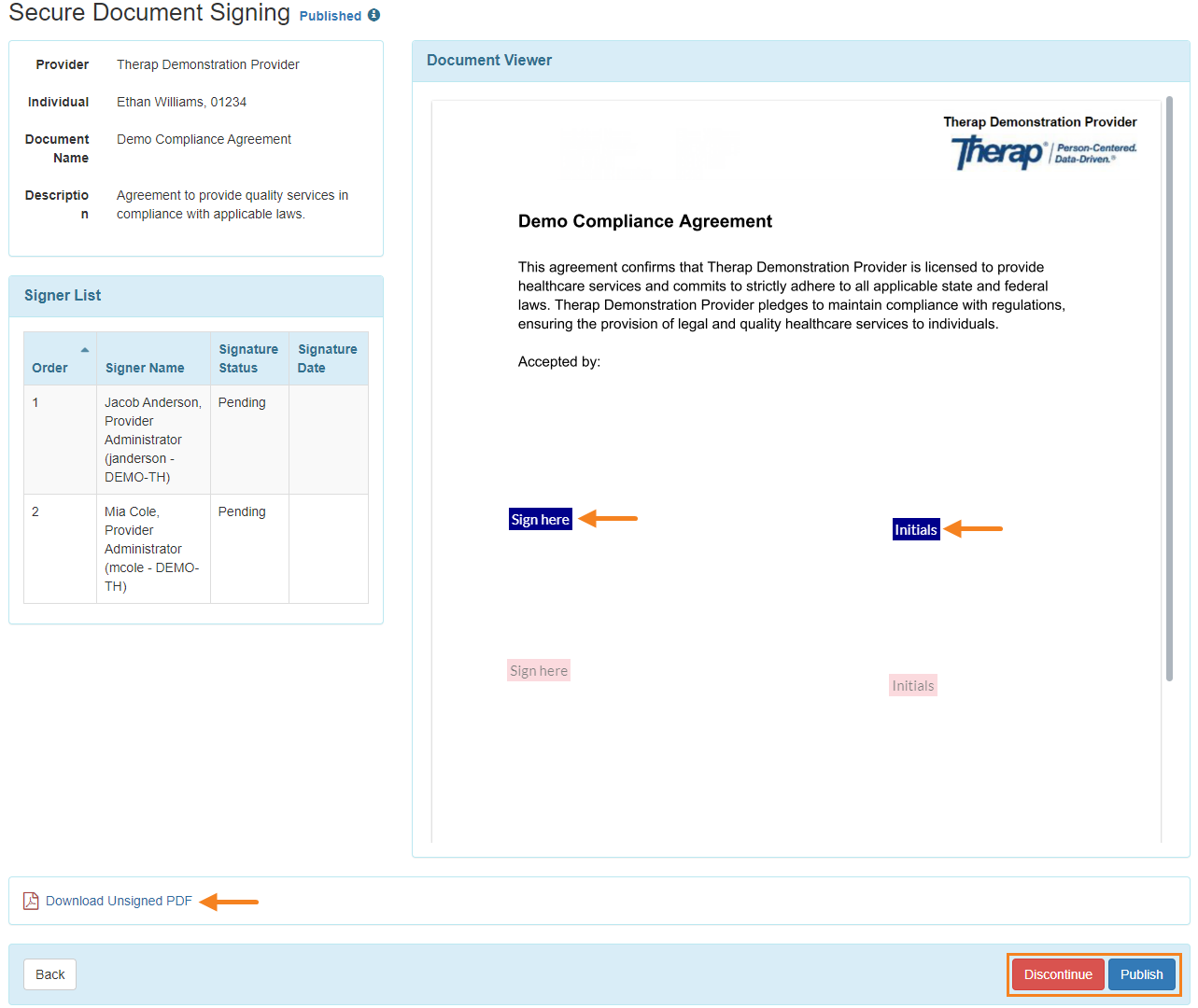Click the faded Initials placeholder
Screen dimensions: 1198x1008
[x=912, y=685]
